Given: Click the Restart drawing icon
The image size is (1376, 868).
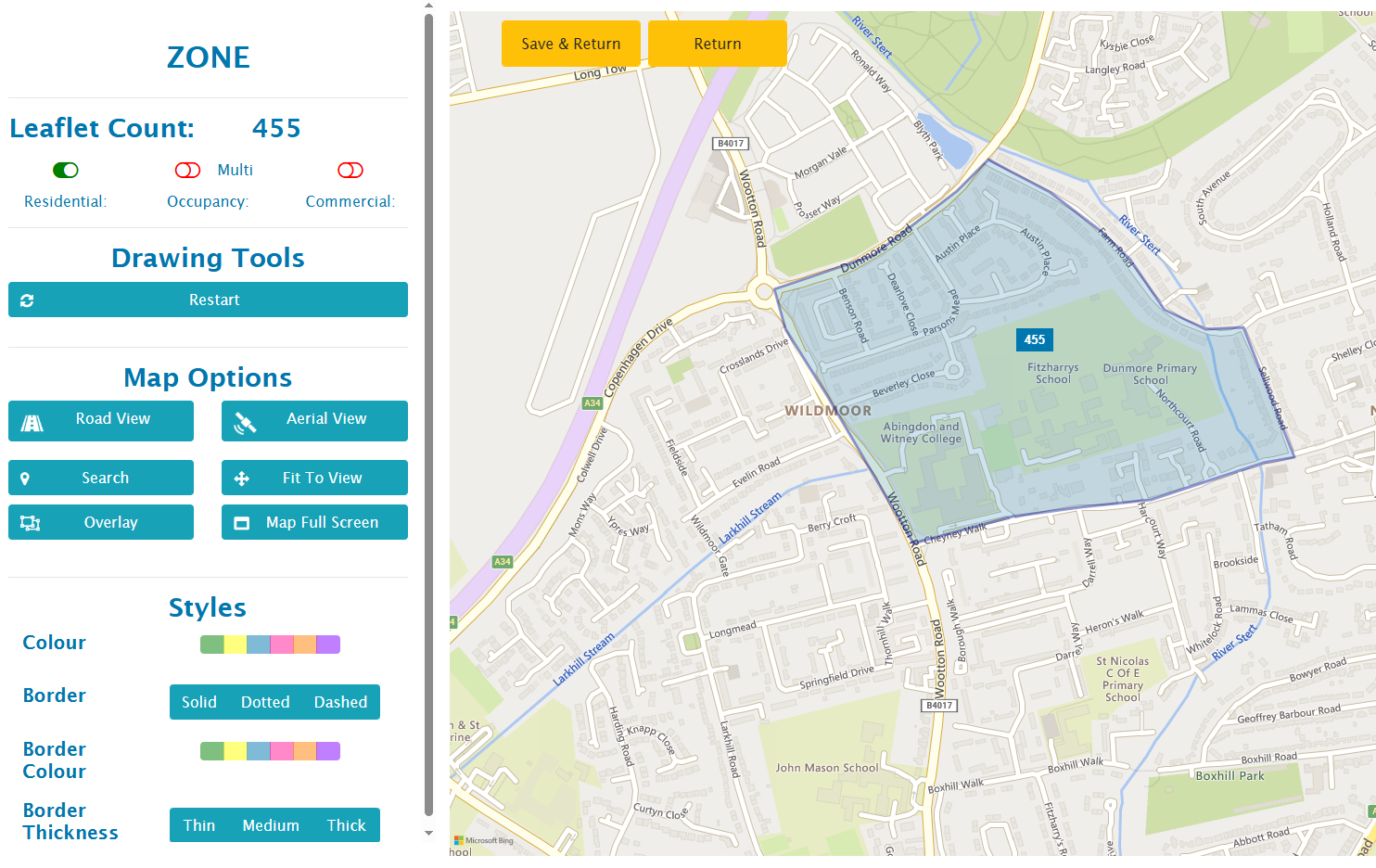Looking at the screenshot, I should point(27,300).
